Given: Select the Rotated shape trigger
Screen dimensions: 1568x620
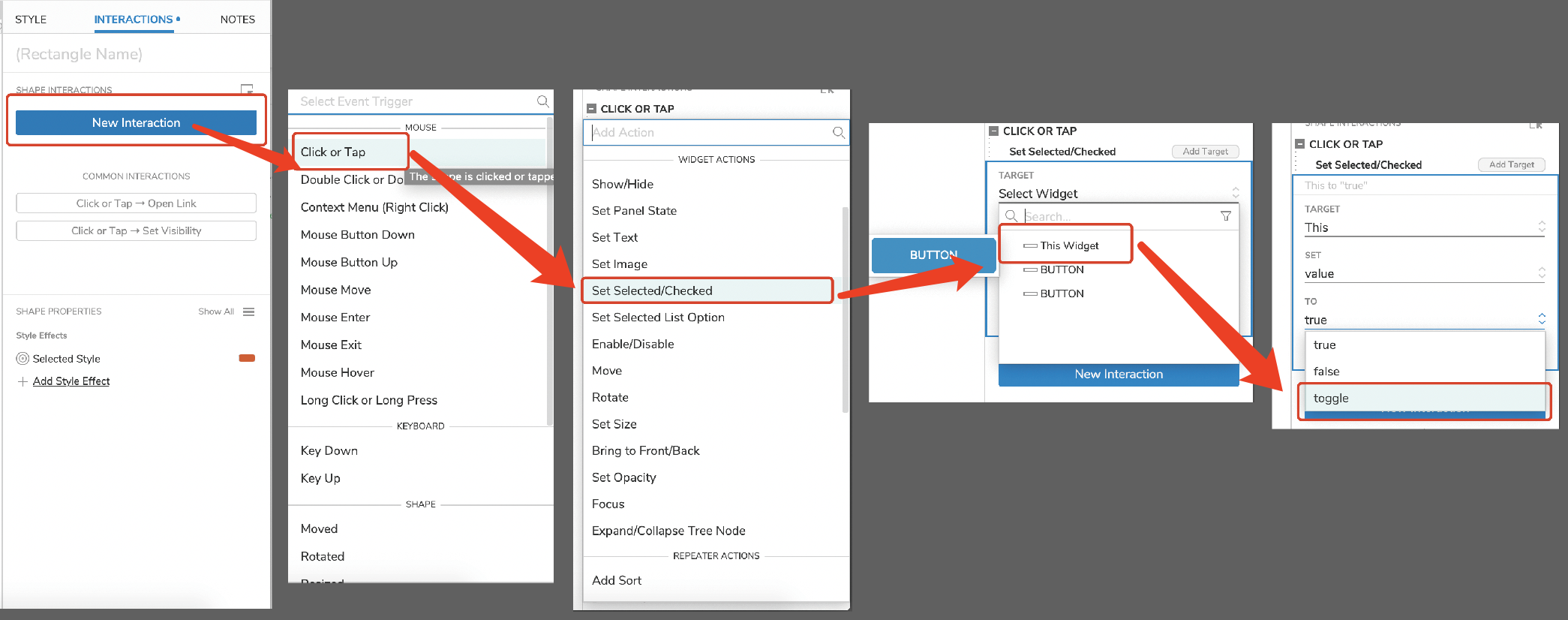Looking at the screenshot, I should pos(323,556).
